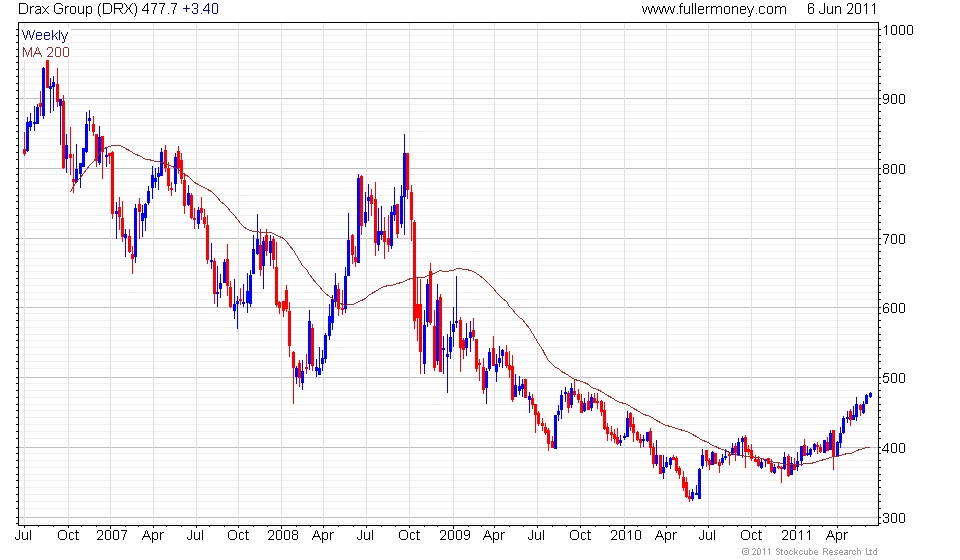
Task: Select the 2011 year marker on time axis
Action: 796,536
